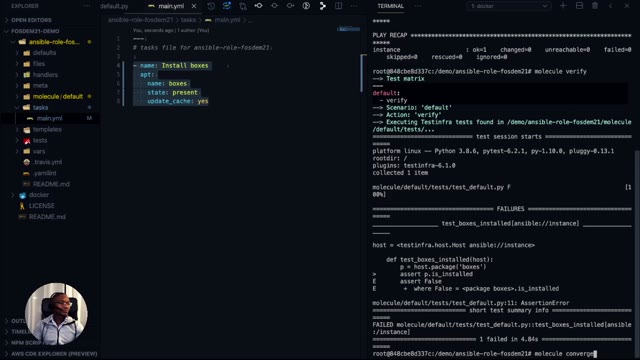Open the LICENSE file
Viewport: 640px width, 360px height.
(x=41, y=206)
